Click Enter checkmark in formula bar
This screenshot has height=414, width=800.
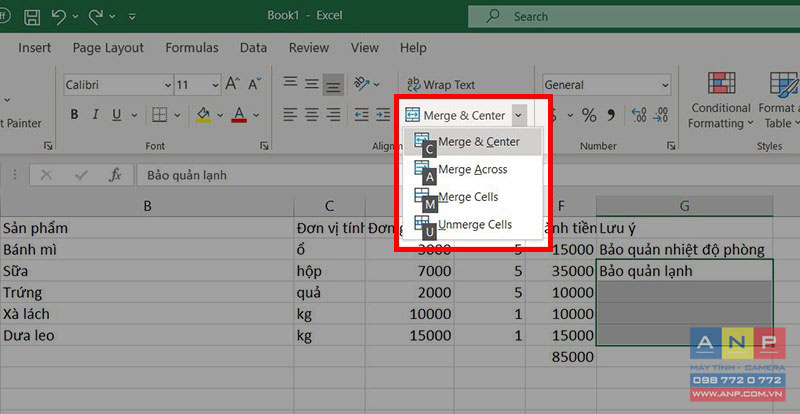[x=81, y=176]
